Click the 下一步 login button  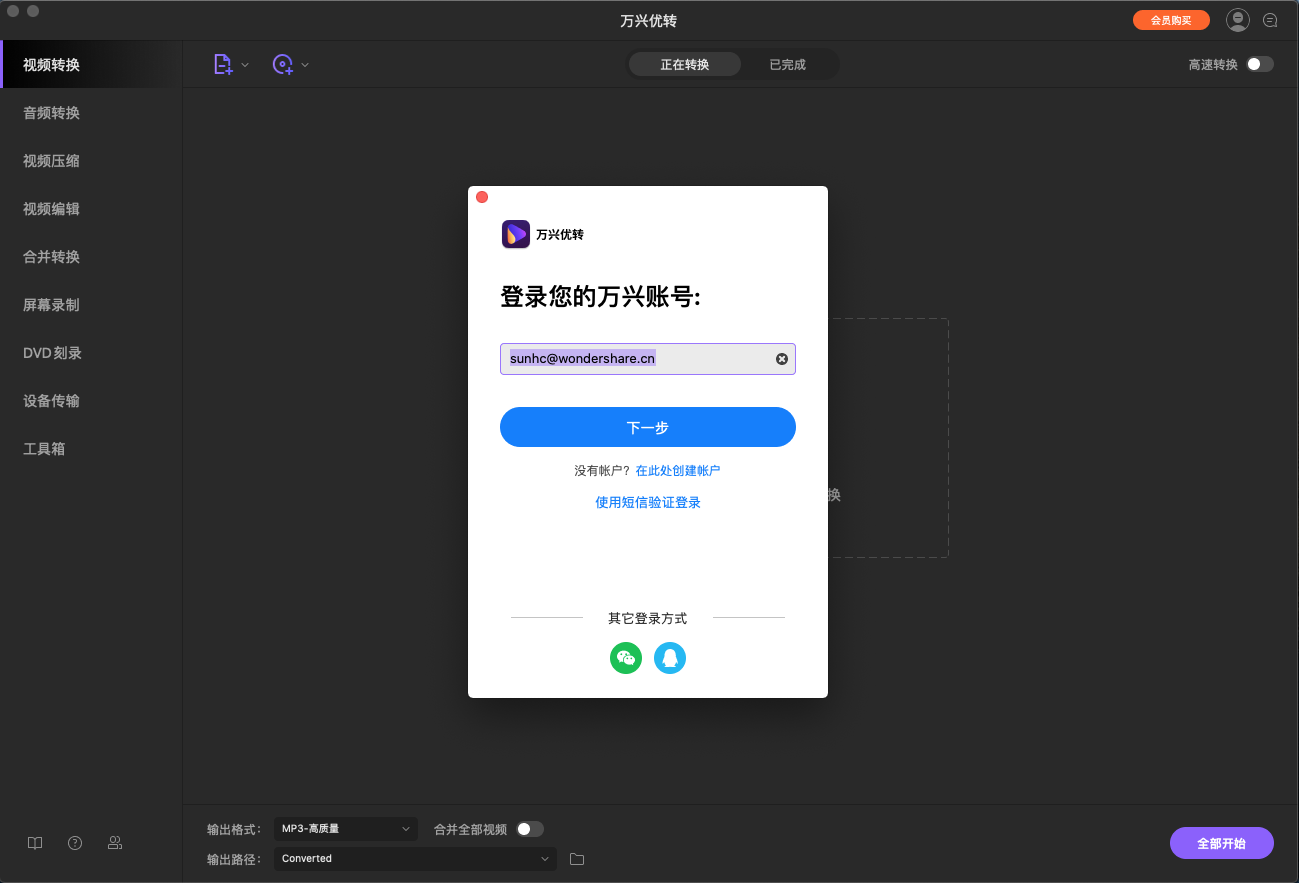pyautogui.click(x=647, y=427)
